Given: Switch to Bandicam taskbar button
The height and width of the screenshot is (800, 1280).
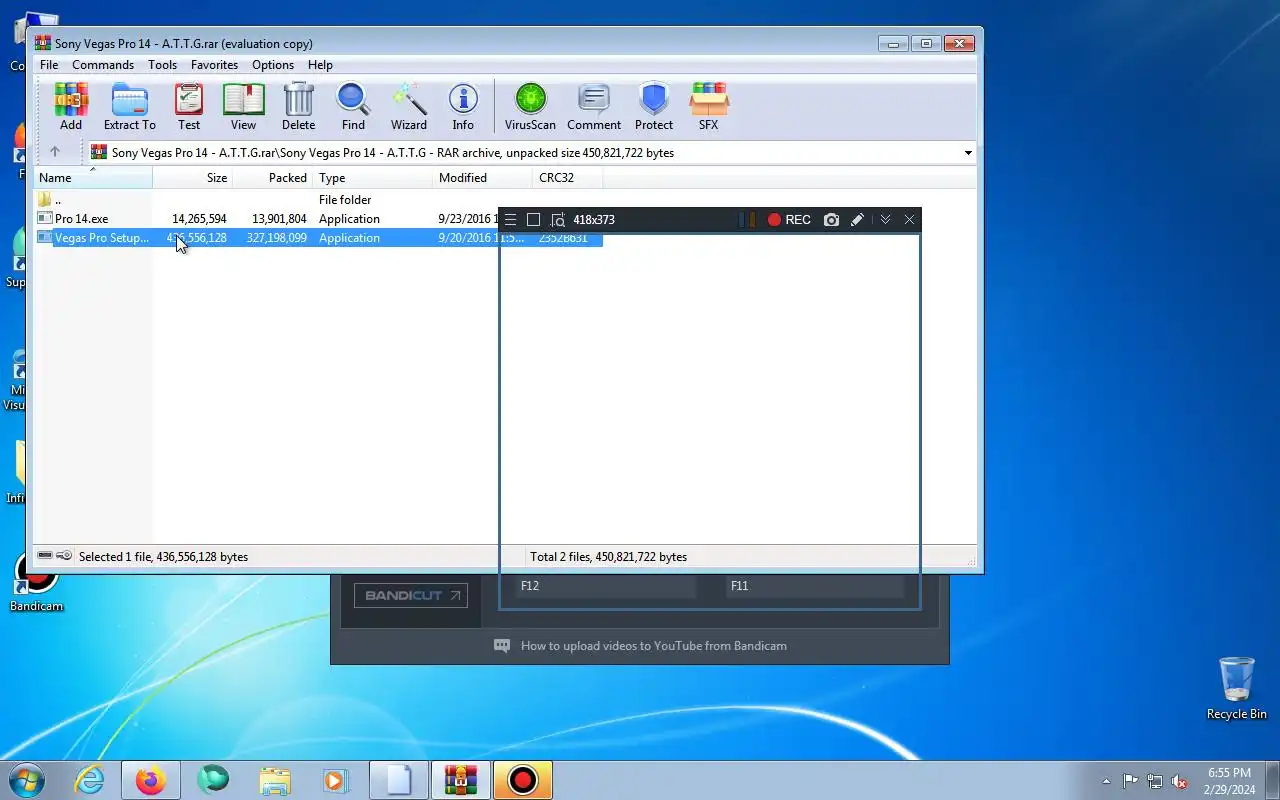Looking at the screenshot, I should pos(522,780).
